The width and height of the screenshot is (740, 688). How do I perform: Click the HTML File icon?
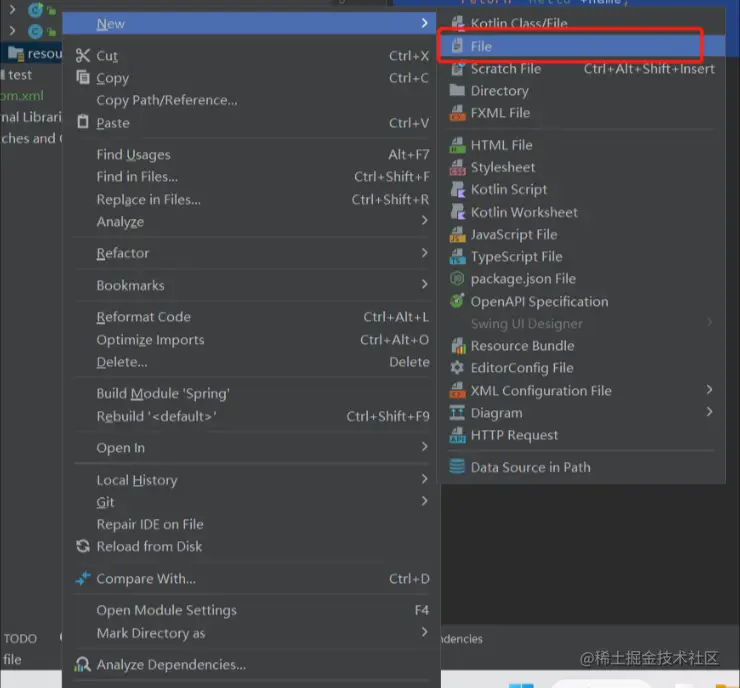point(457,145)
